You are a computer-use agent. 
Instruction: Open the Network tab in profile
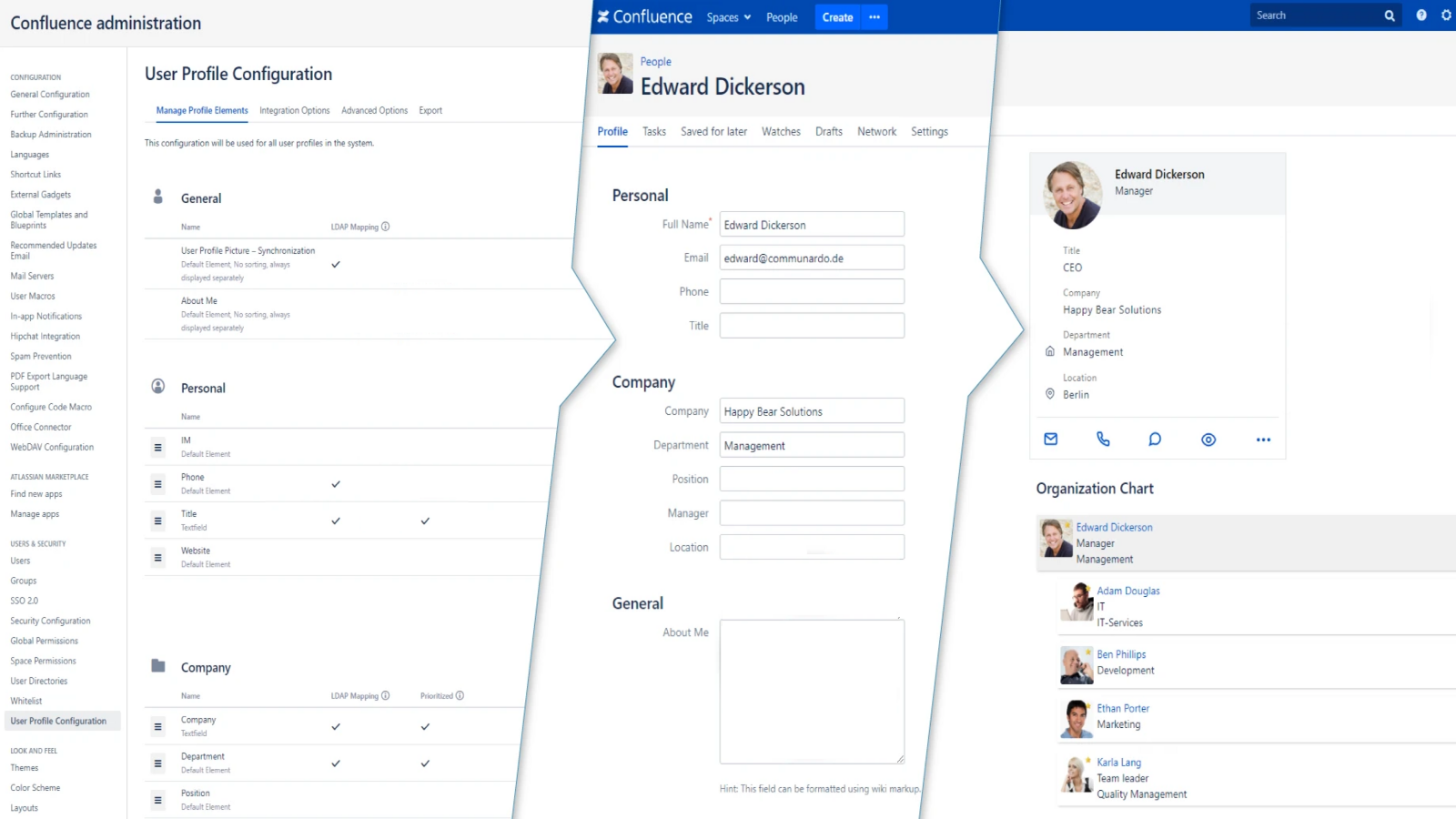tap(876, 132)
